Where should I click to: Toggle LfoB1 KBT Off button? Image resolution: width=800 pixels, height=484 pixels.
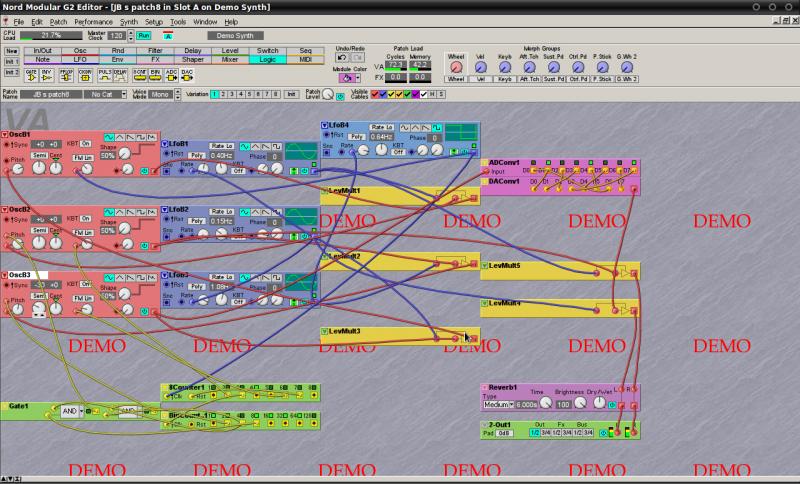[x=238, y=171]
